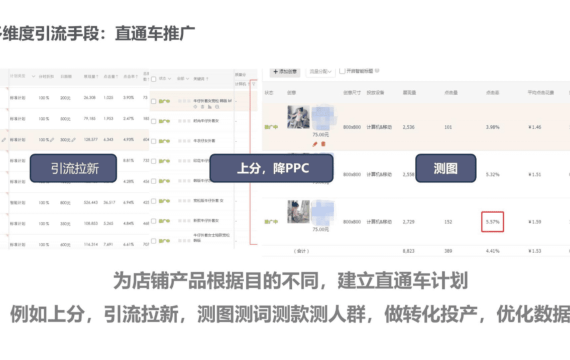The height and width of the screenshot is (360, 570).
Task: Click the blurred product image in 5.57% row
Action: pyautogui.click(x=323, y=213)
